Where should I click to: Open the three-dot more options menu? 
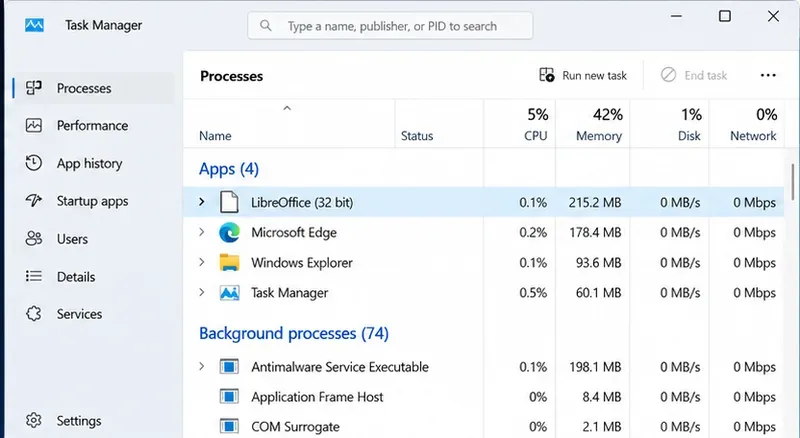(768, 76)
